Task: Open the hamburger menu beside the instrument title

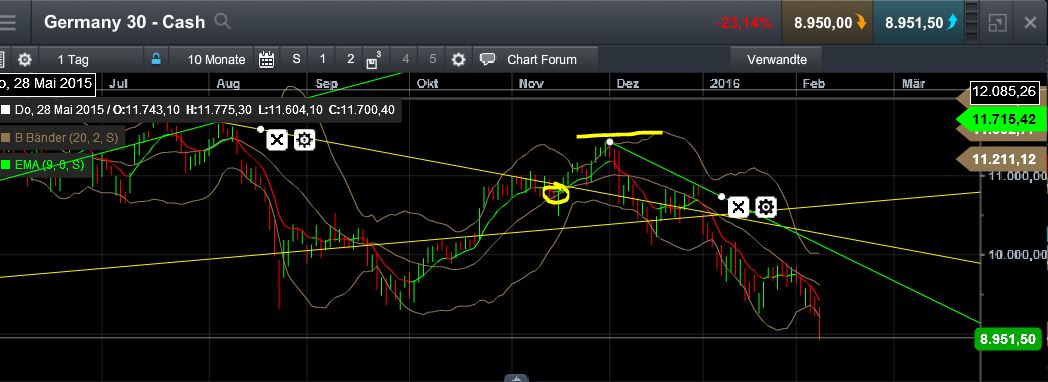Action: 7,22
